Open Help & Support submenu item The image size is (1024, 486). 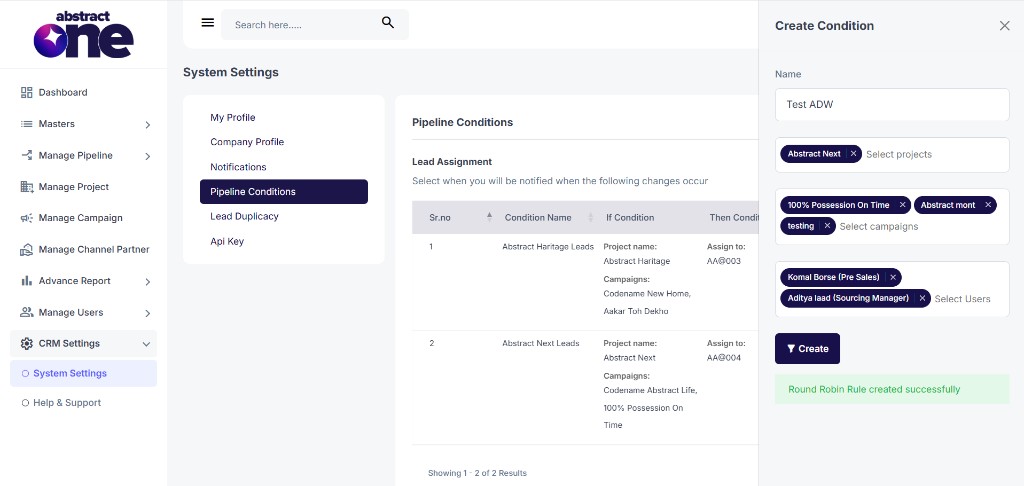67,403
